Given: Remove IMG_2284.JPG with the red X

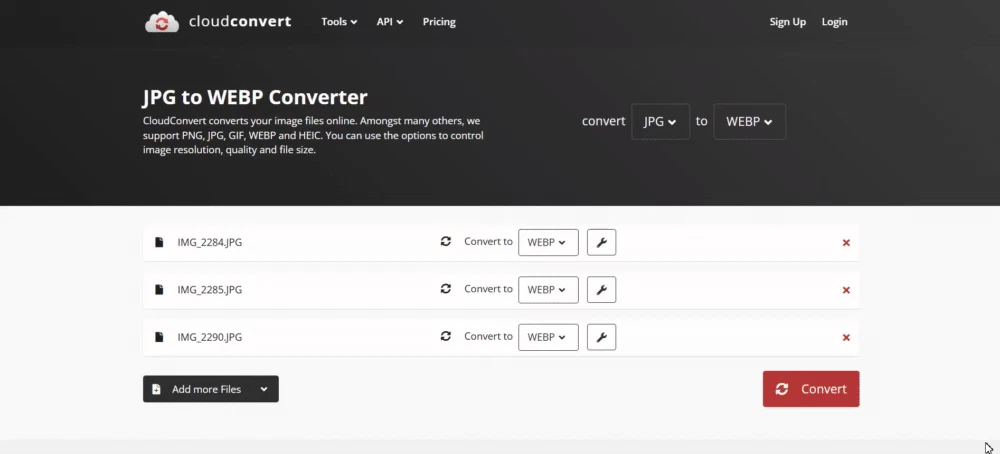Looking at the screenshot, I should tap(846, 243).
